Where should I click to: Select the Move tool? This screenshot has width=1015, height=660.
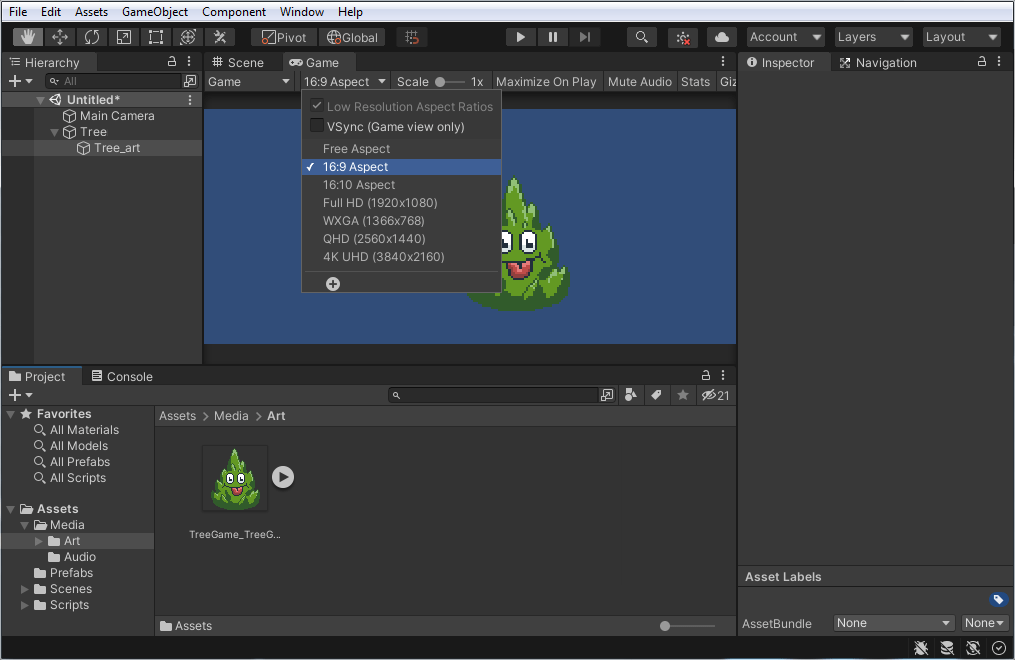pyautogui.click(x=60, y=36)
